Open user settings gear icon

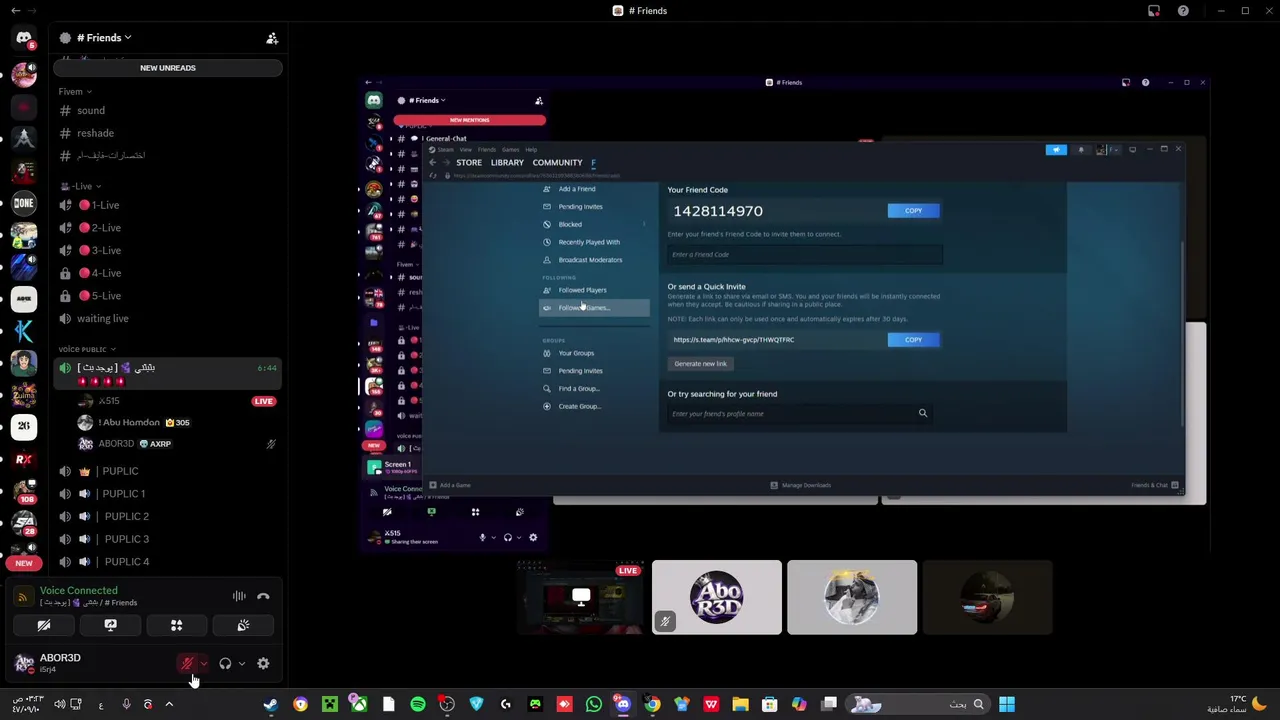click(263, 664)
